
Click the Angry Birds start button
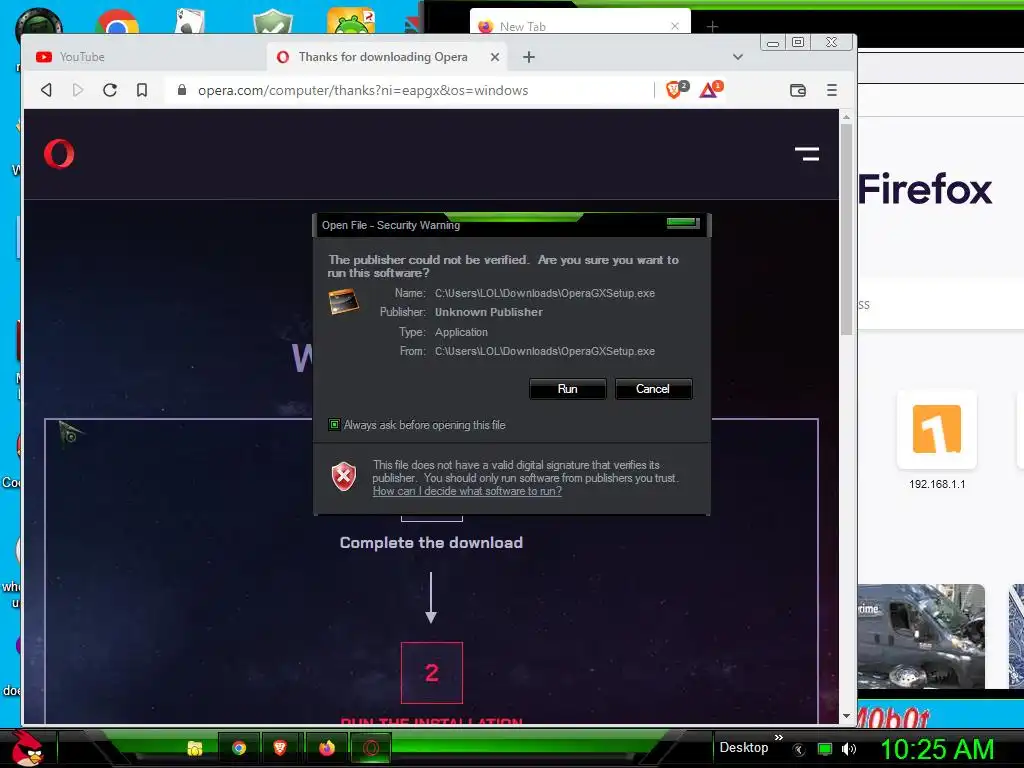27,748
